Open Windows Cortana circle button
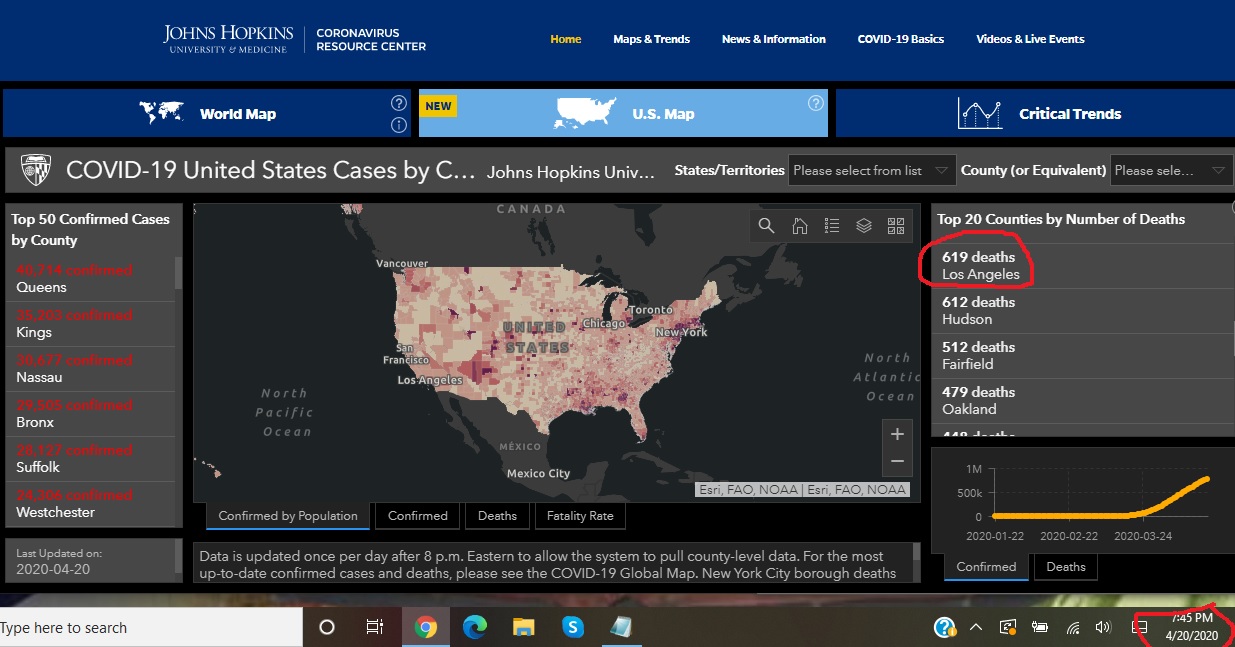 tap(326, 627)
